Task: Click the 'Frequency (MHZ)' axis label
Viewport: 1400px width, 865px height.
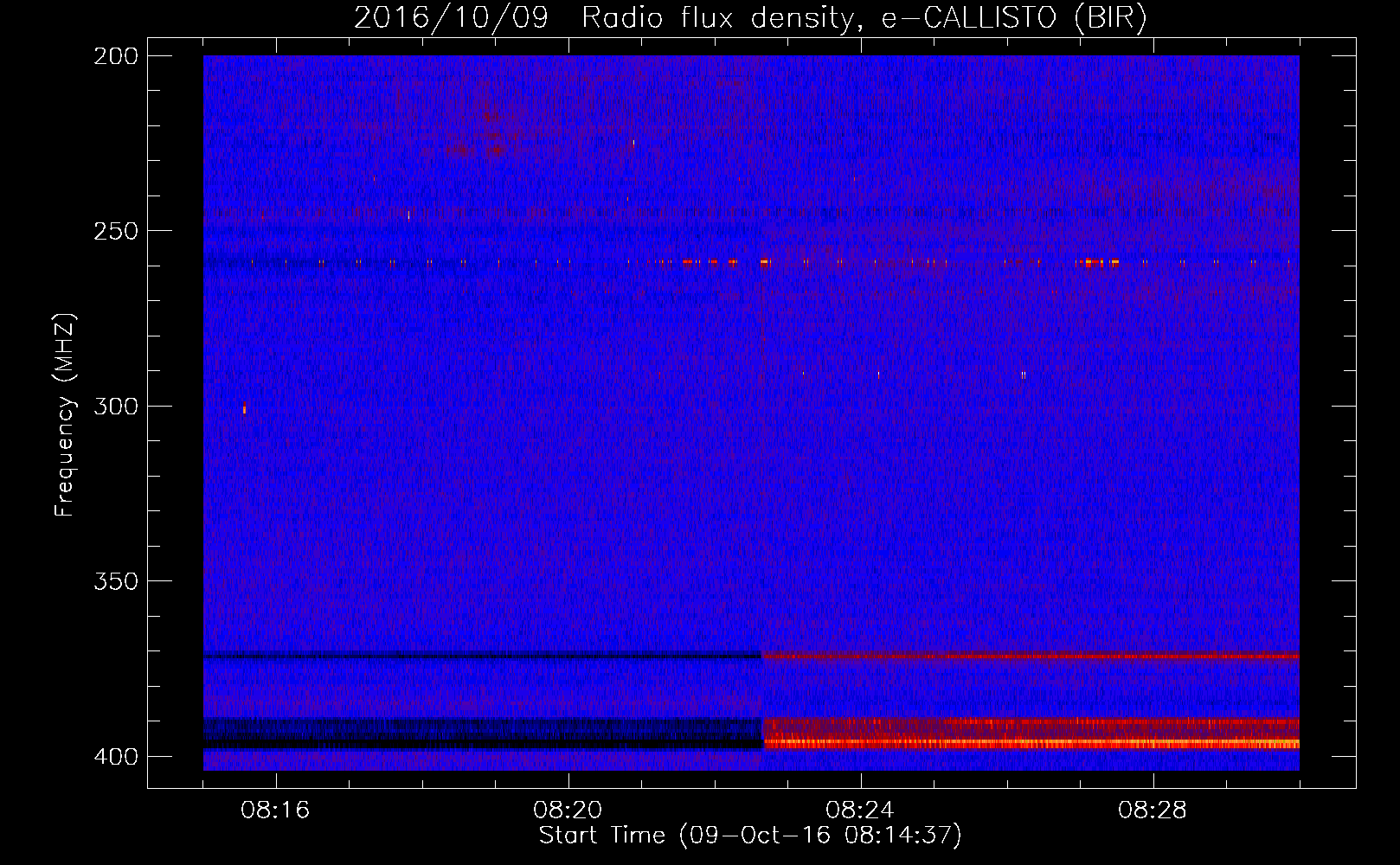Action: (65, 414)
